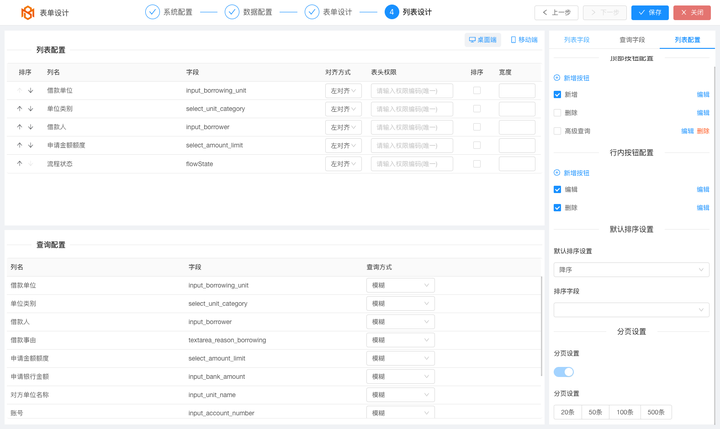Move 流程状态 row up with arrow
Image resolution: width=720 pixels, height=429 pixels.
pyautogui.click(x=19, y=164)
